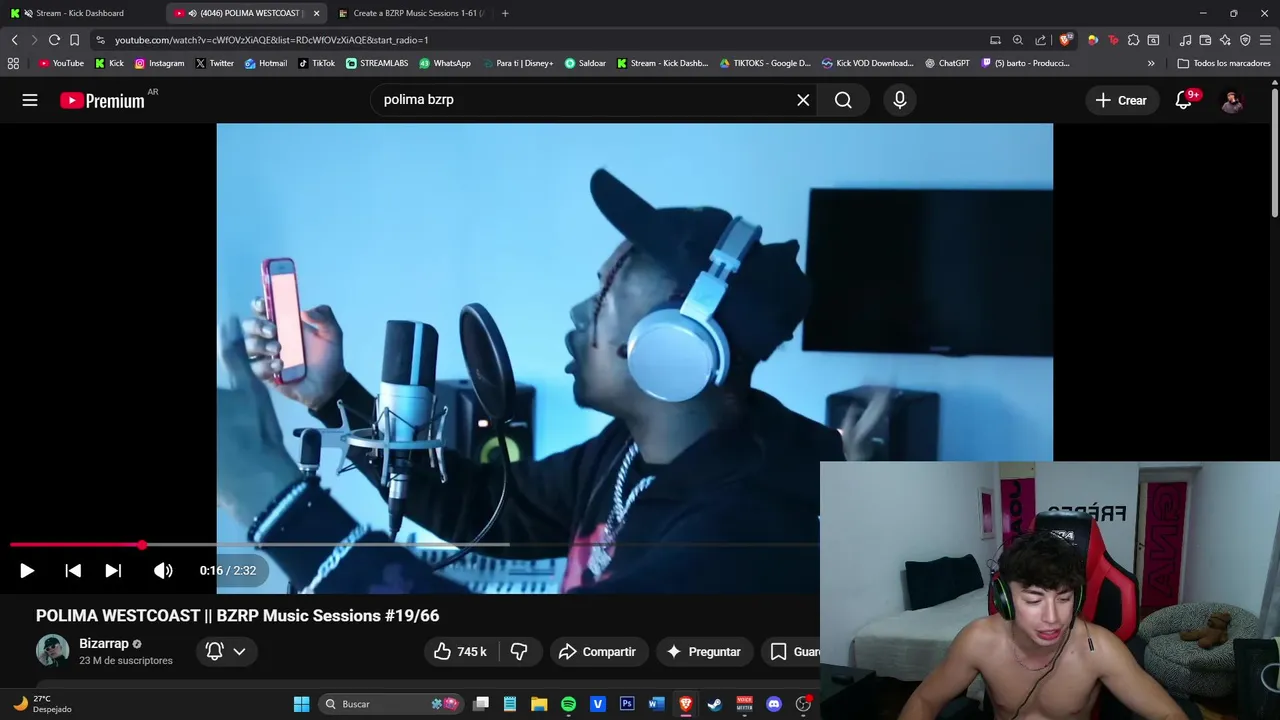
Task: Dislike the video
Action: pos(519,652)
